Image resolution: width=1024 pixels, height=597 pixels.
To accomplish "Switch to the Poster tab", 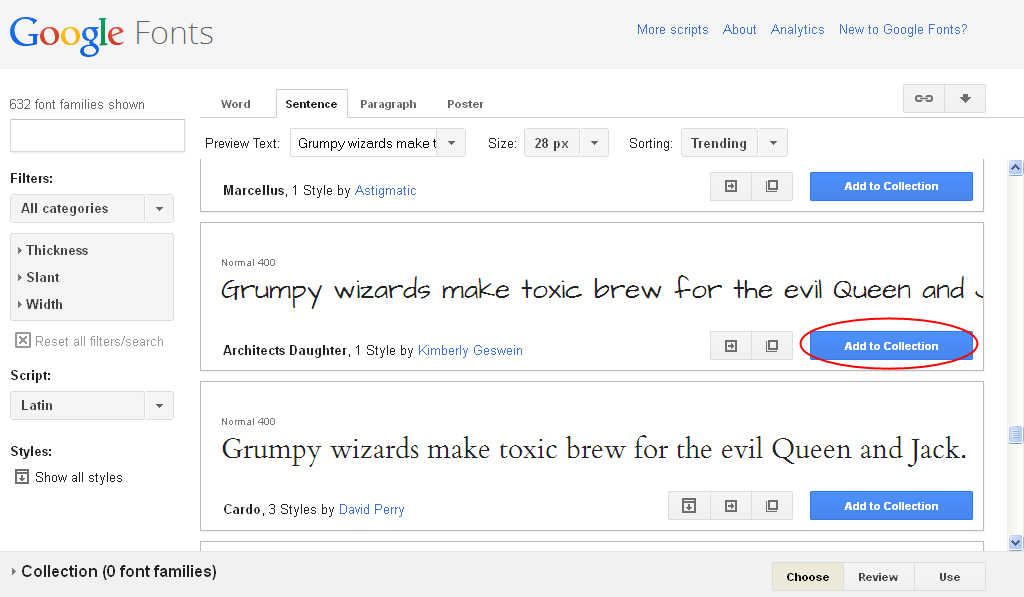I will [465, 104].
